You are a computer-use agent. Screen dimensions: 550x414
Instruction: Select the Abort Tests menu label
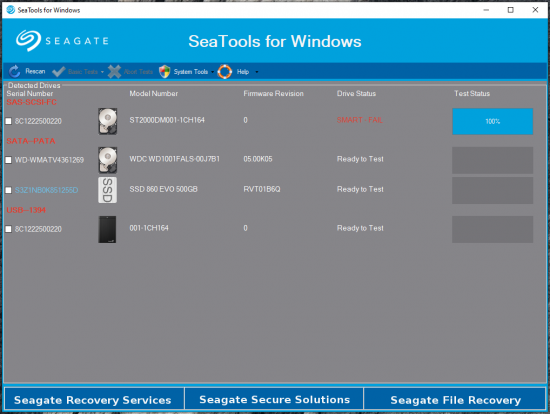point(138,72)
